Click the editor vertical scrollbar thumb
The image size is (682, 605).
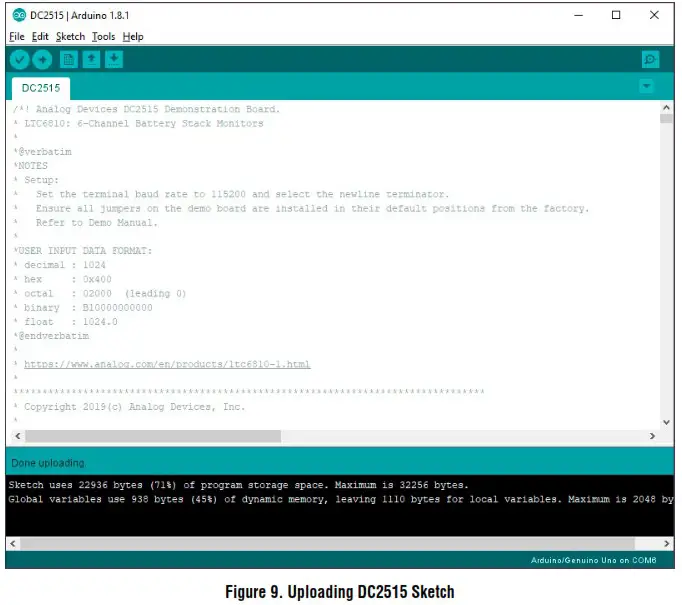[666, 119]
